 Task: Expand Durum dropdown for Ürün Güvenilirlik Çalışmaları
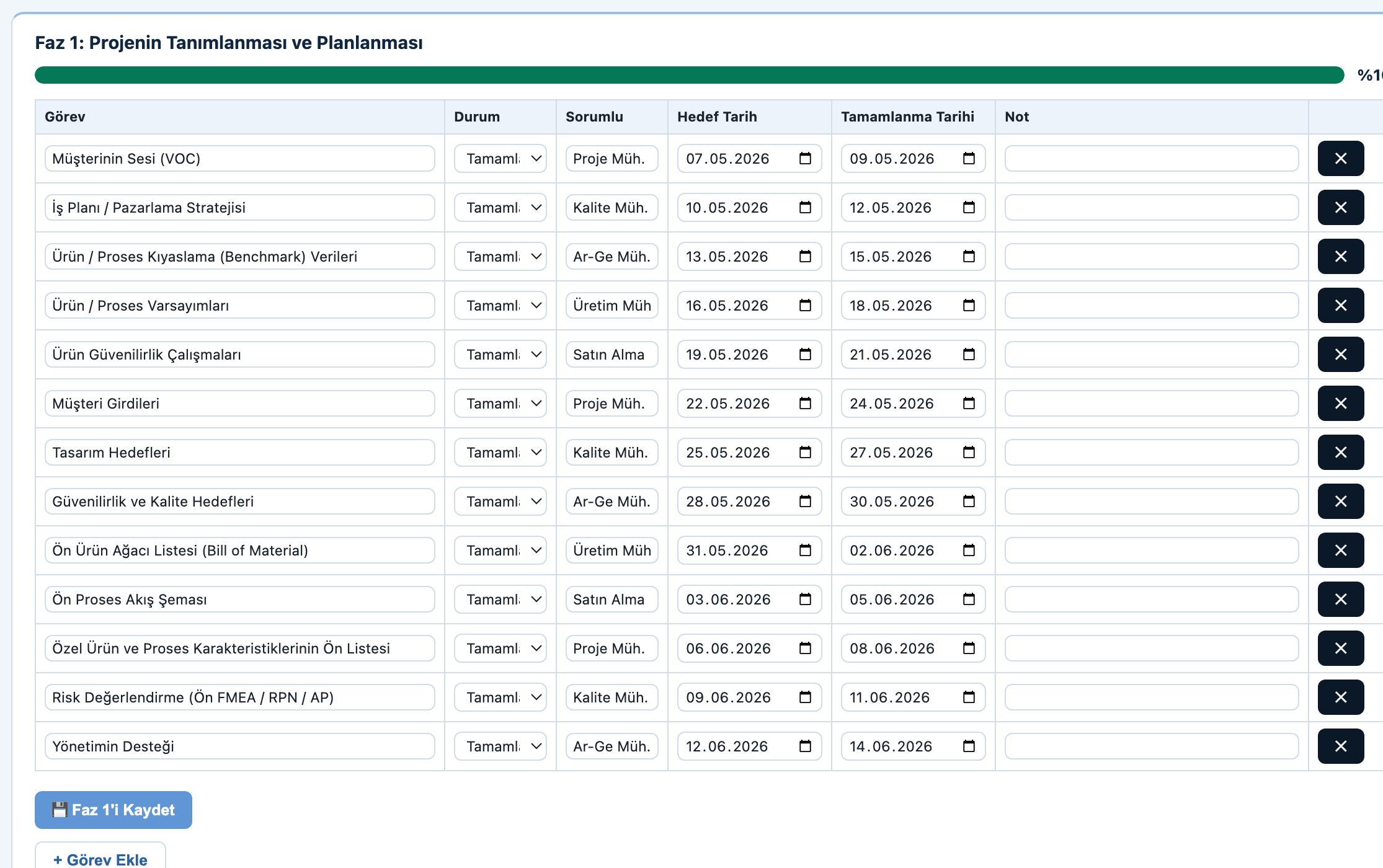[x=500, y=355]
